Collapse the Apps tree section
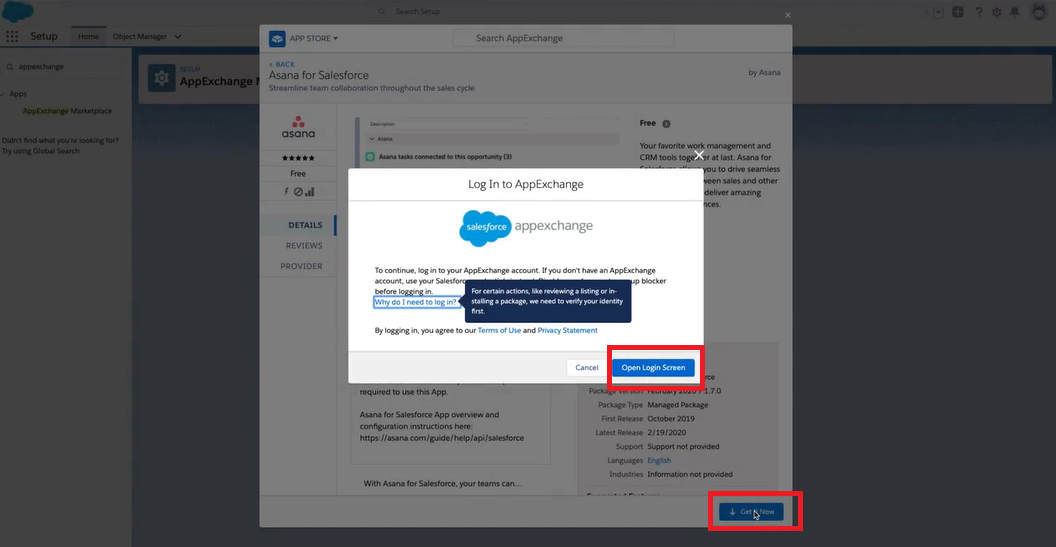The image size is (1056, 547). (x=3, y=94)
